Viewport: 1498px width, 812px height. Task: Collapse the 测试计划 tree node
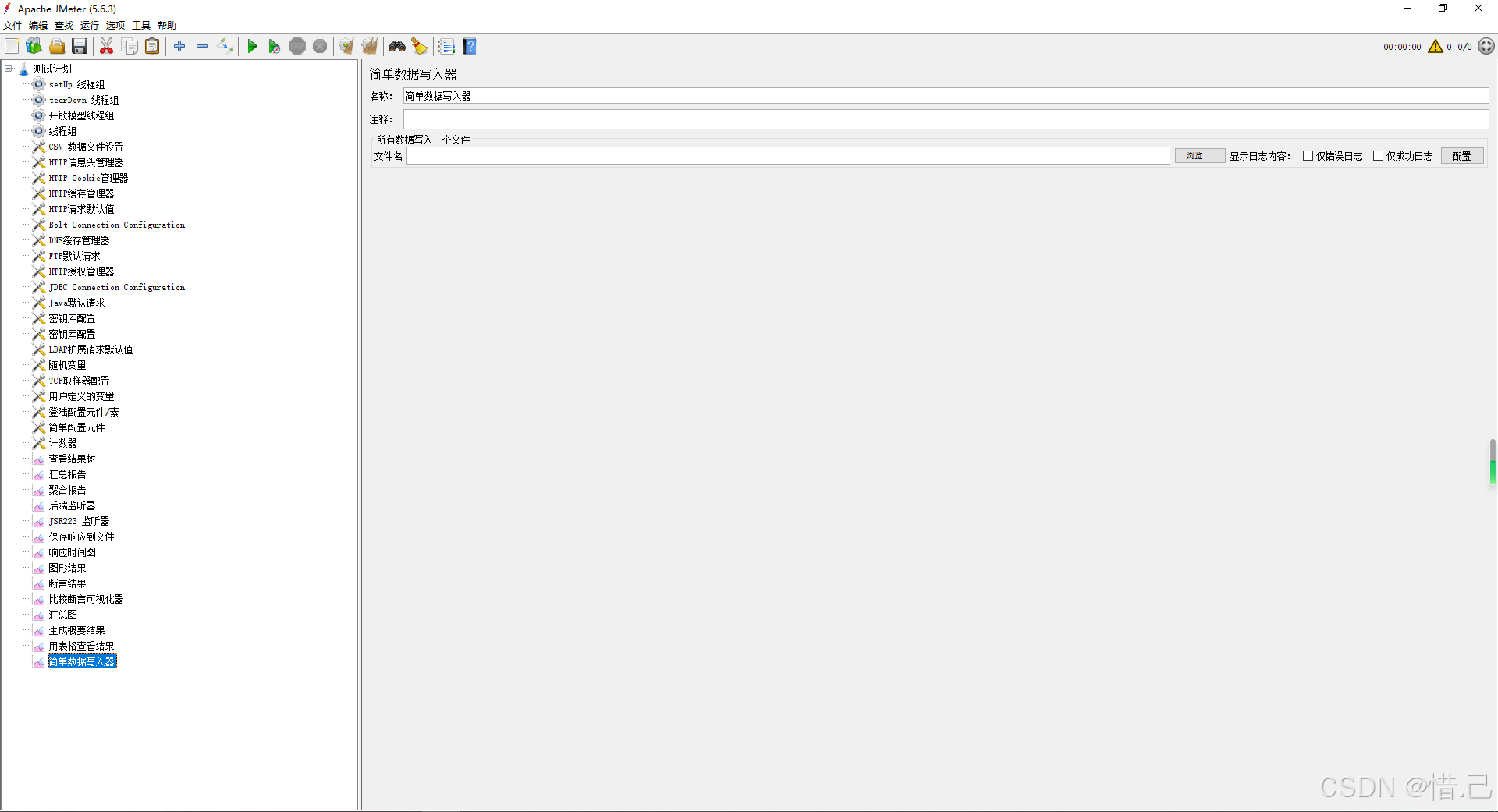[x=9, y=69]
